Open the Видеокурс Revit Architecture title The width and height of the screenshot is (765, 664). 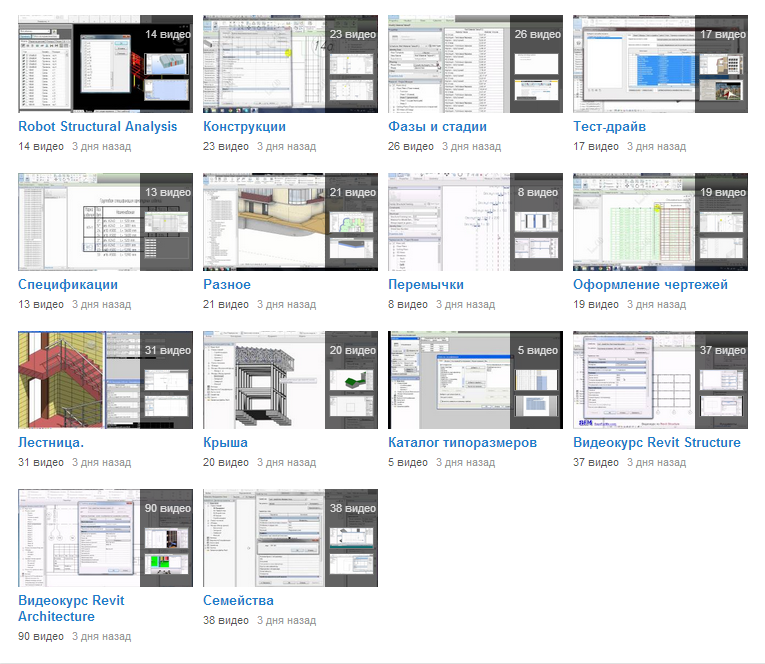click(x=71, y=608)
